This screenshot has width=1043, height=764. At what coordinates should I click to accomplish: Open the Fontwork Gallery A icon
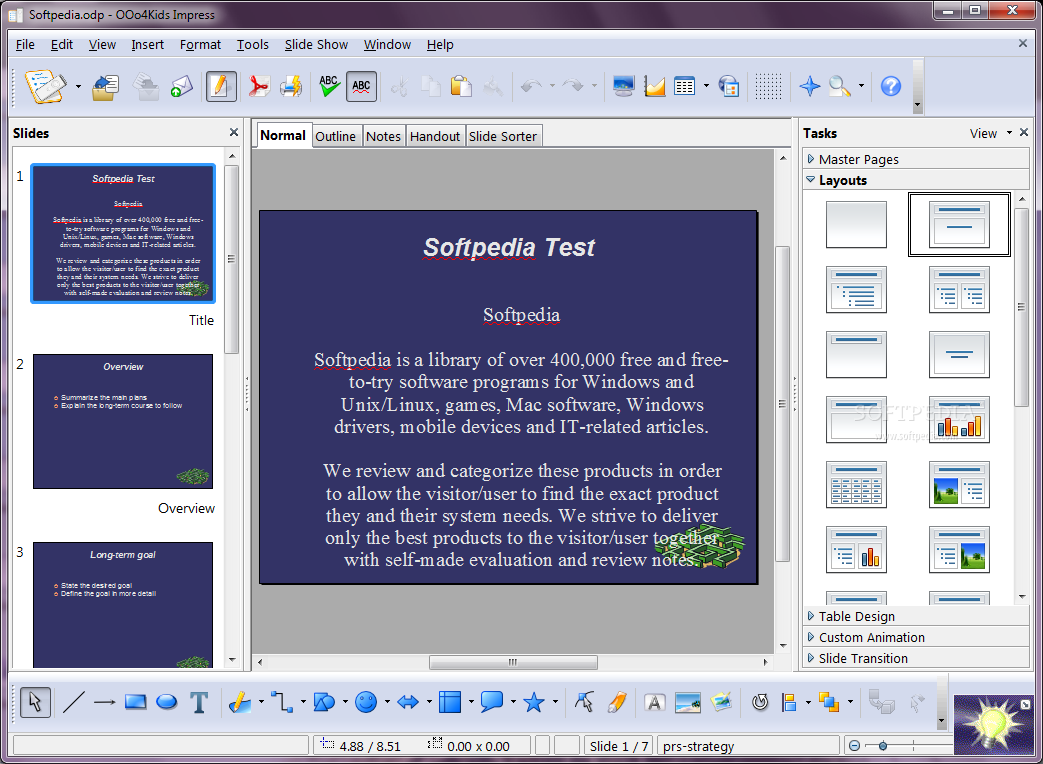(655, 702)
